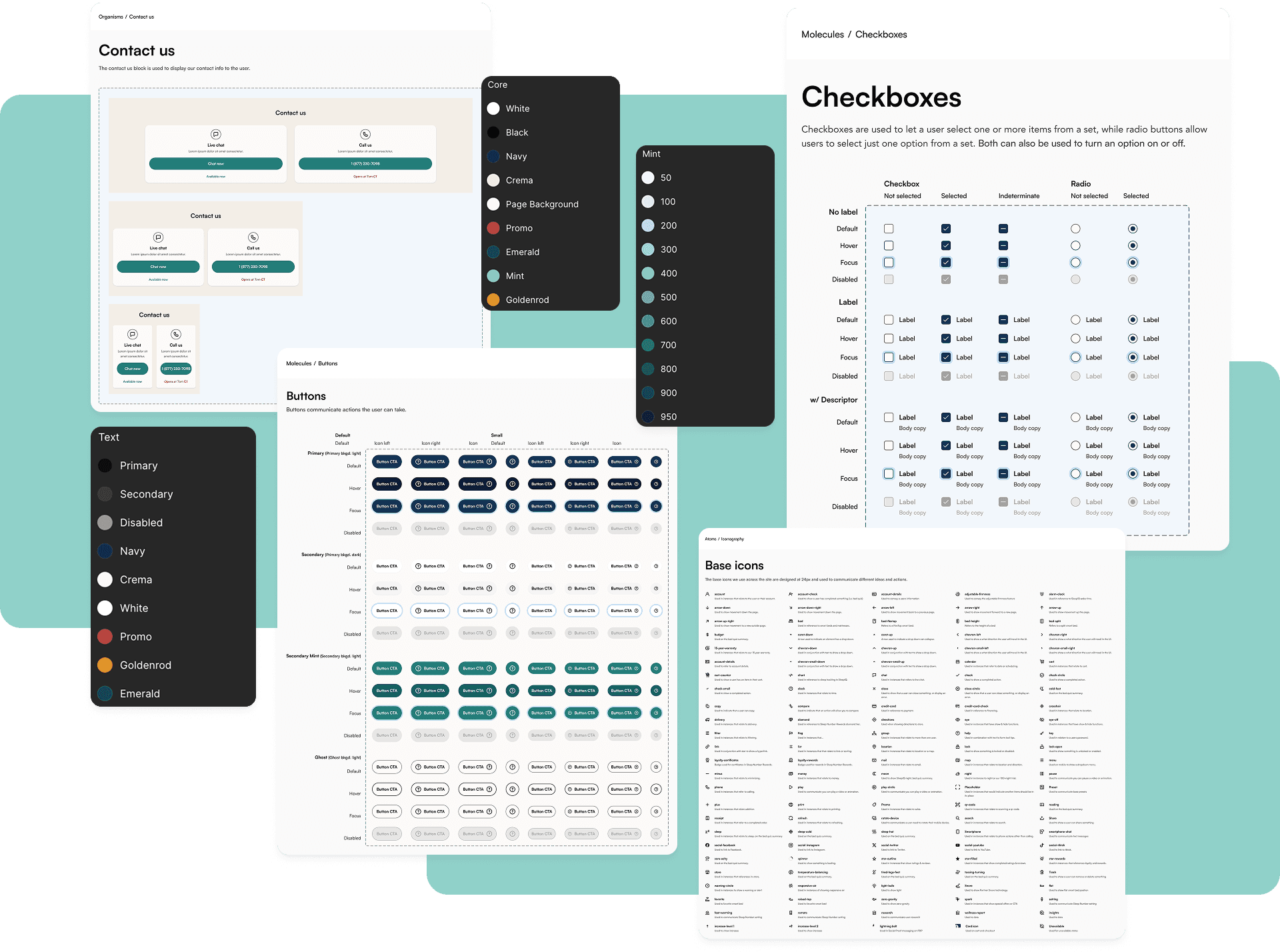The image size is (1280, 952).
Task: Select the Mint 500 shade swatch
Action: (648, 297)
